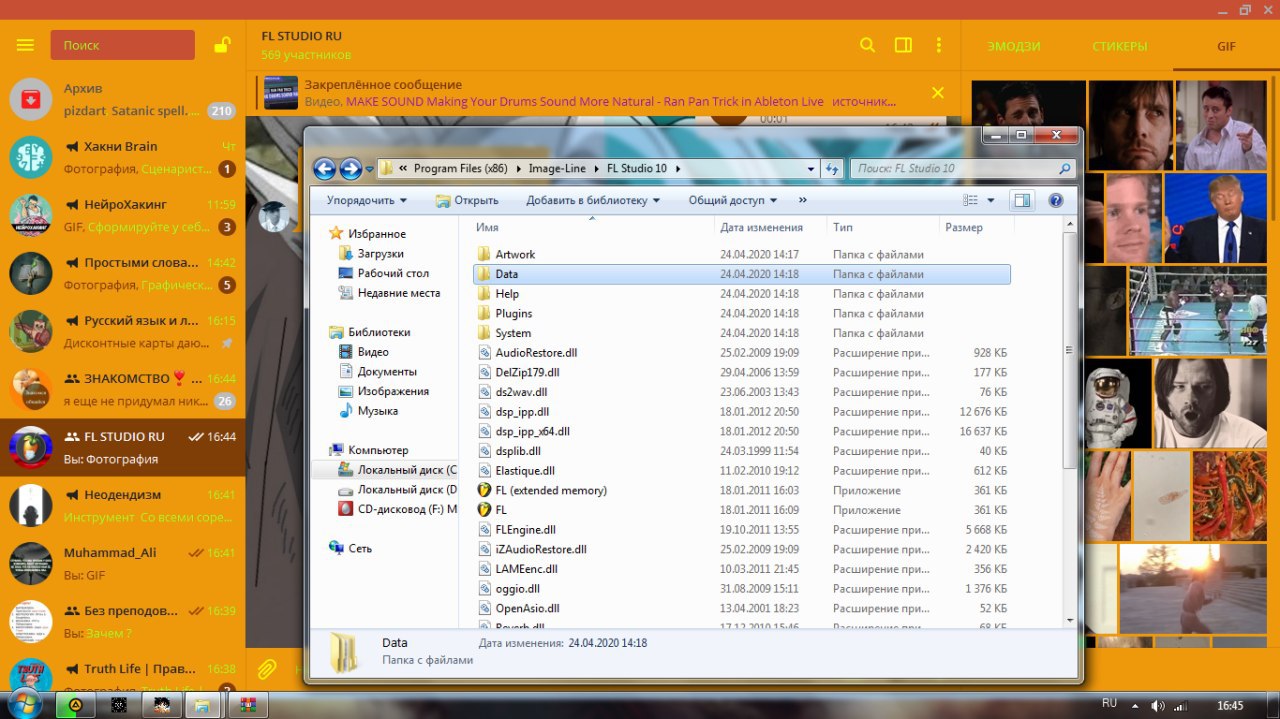Select Сеть in navigation pane

tap(352, 548)
